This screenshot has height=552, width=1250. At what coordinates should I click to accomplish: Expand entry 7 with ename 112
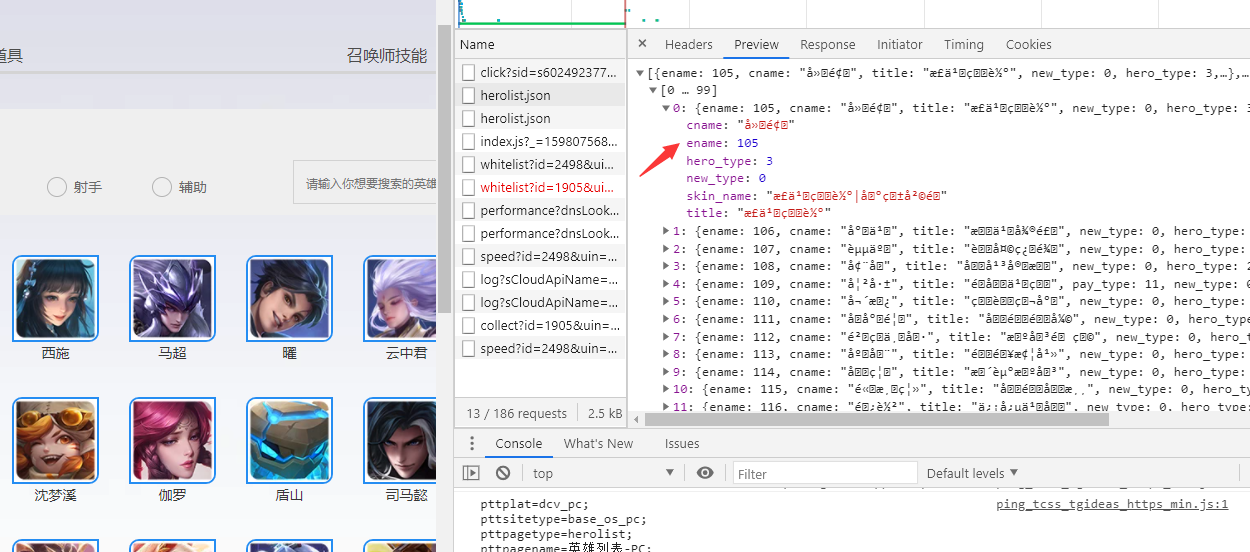666,337
